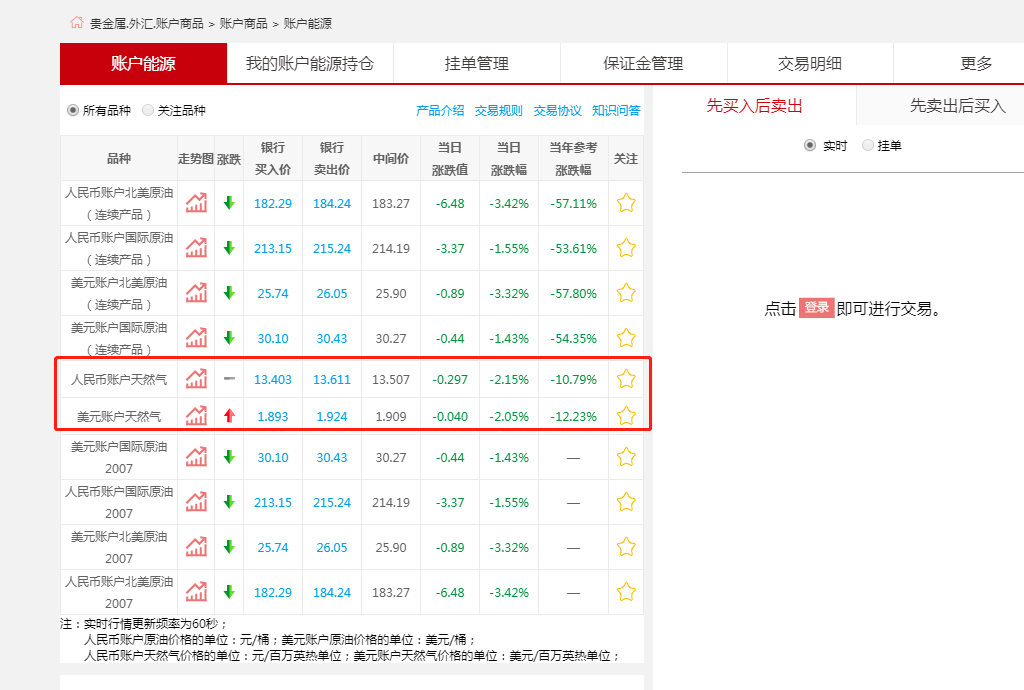Choose 挂单 radio option
The width and height of the screenshot is (1024, 690).
[x=867, y=146]
